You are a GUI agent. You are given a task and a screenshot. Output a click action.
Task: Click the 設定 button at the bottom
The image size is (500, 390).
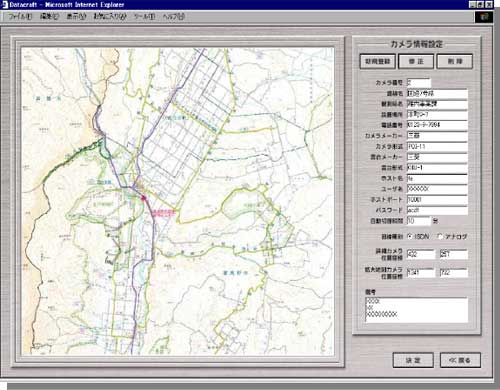(x=413, y=360)
